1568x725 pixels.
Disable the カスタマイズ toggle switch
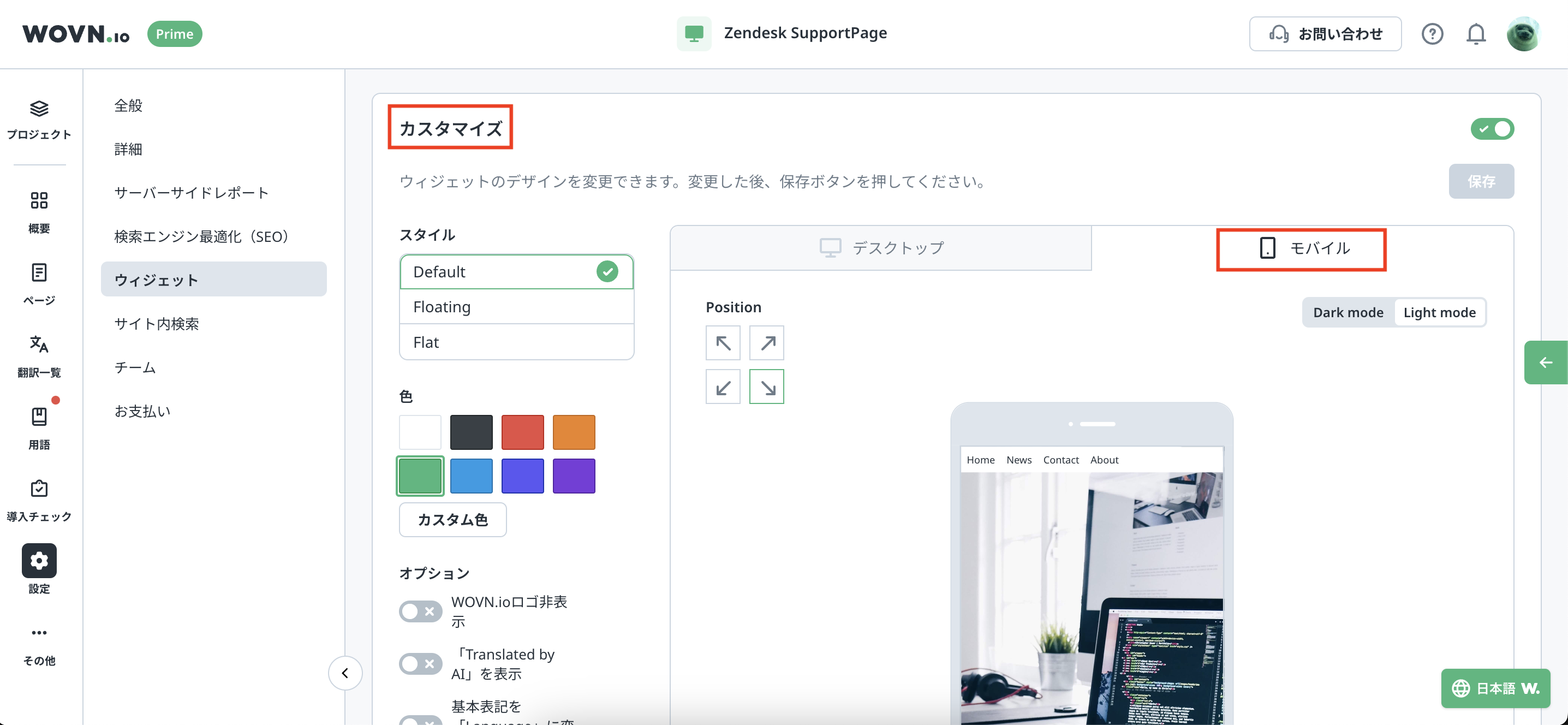pos(1492,129)
